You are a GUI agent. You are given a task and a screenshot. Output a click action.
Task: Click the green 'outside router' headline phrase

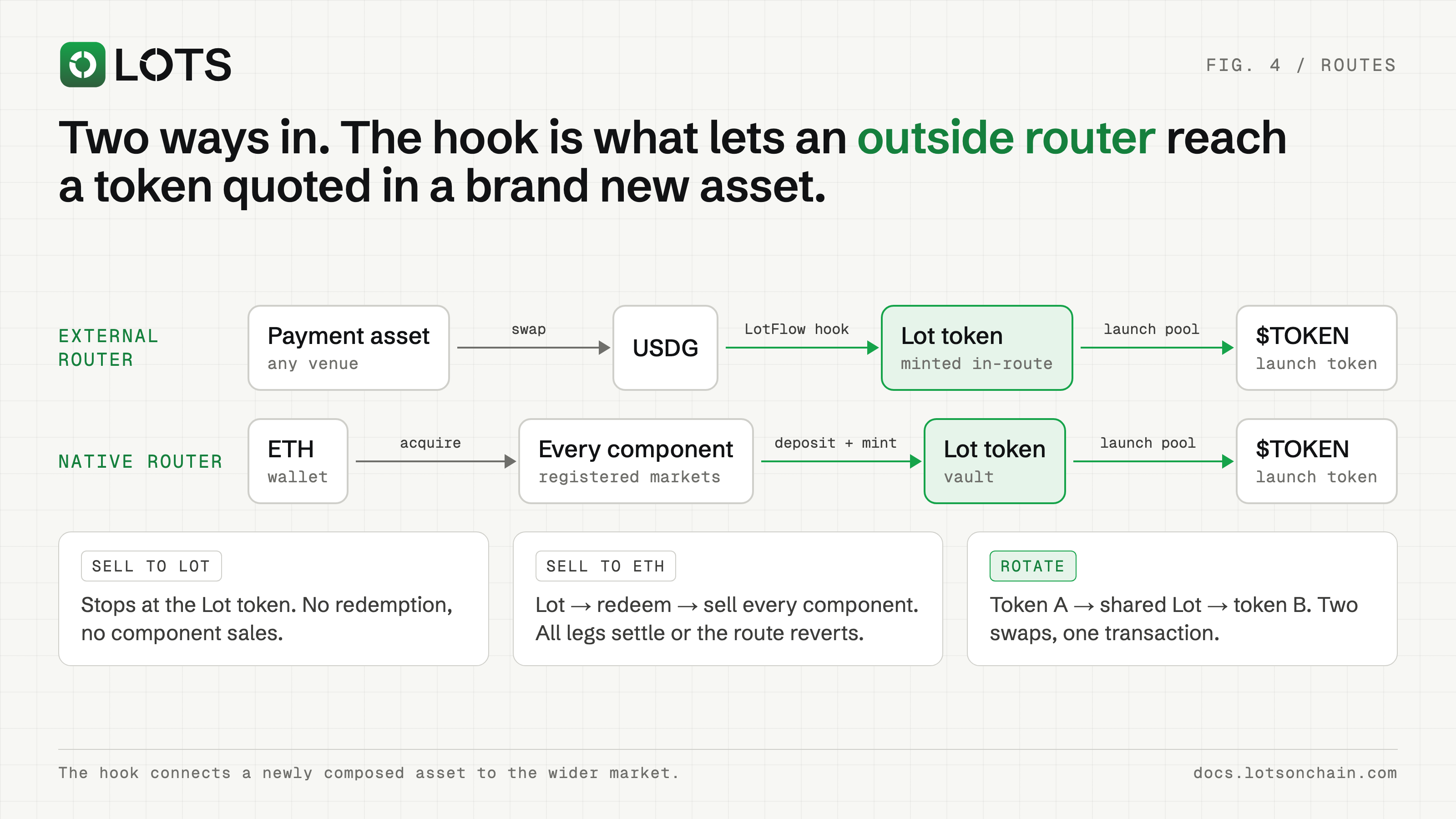pyautogui.click(x=1006, y=137)
